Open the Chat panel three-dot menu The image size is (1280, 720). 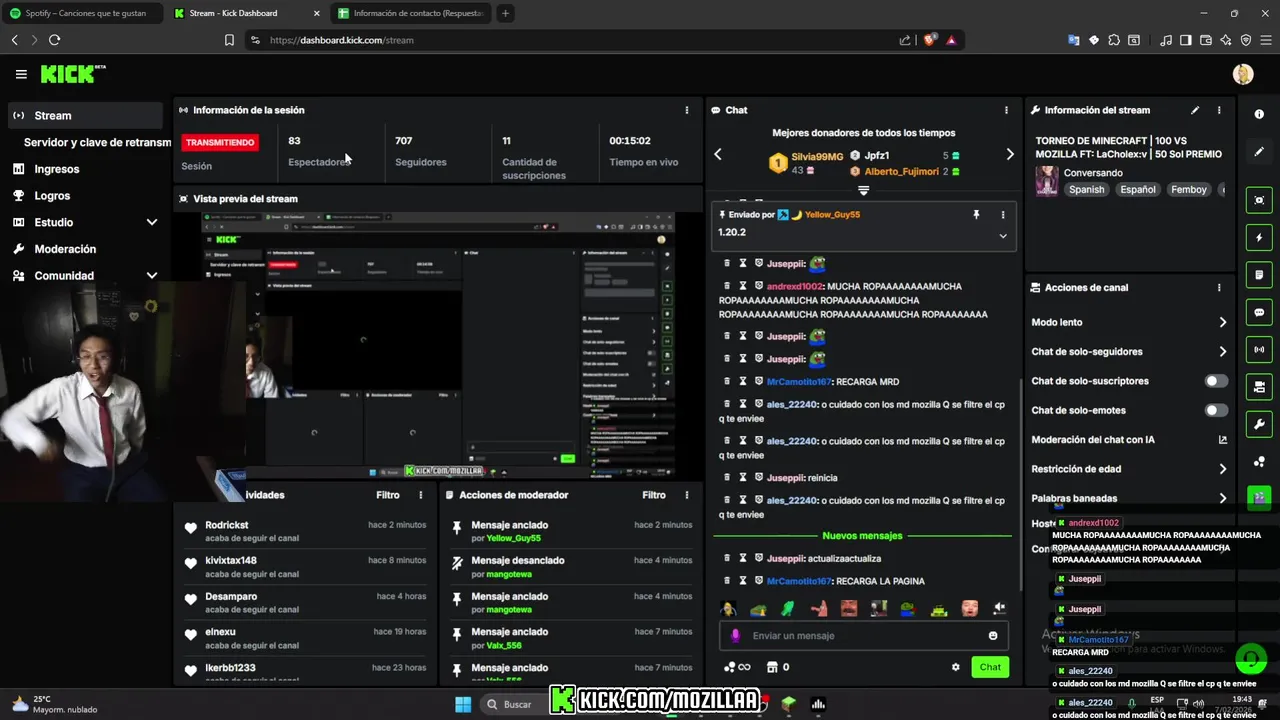click(x=1006, y=110)
